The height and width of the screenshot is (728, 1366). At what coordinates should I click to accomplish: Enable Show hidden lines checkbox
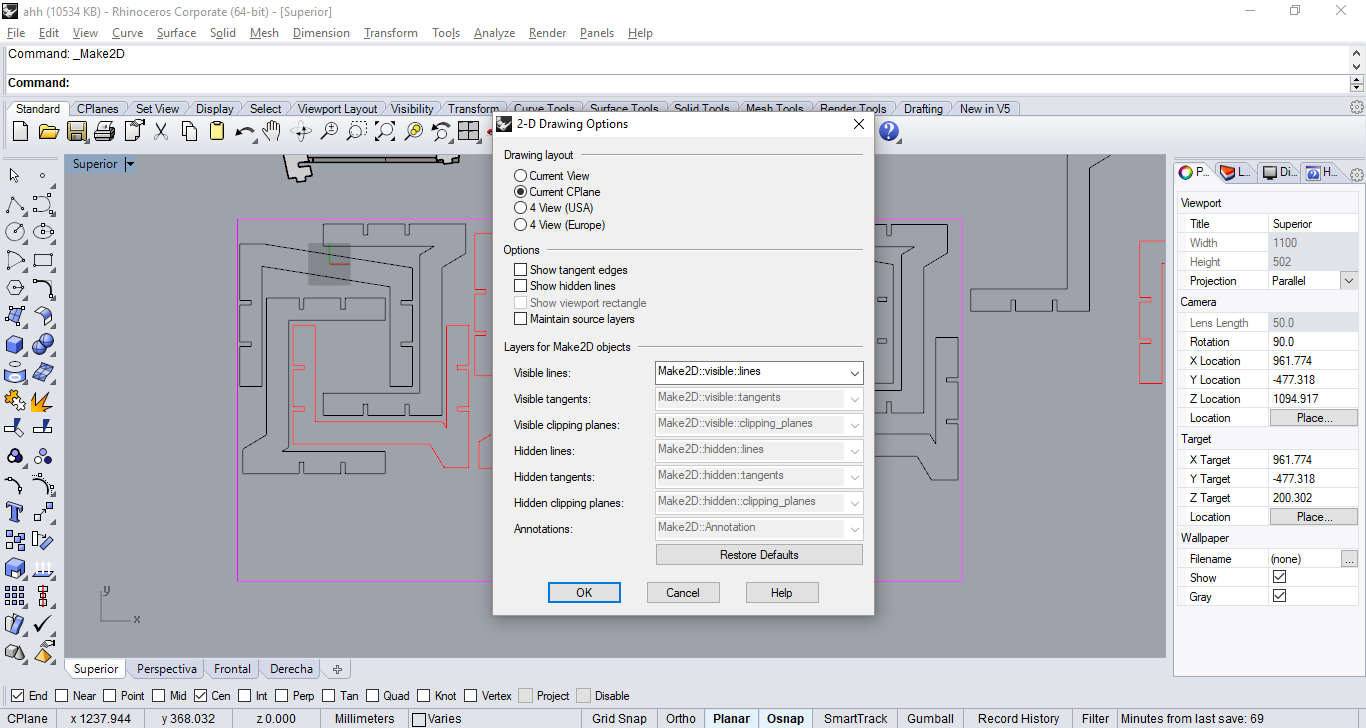[520, 286]
